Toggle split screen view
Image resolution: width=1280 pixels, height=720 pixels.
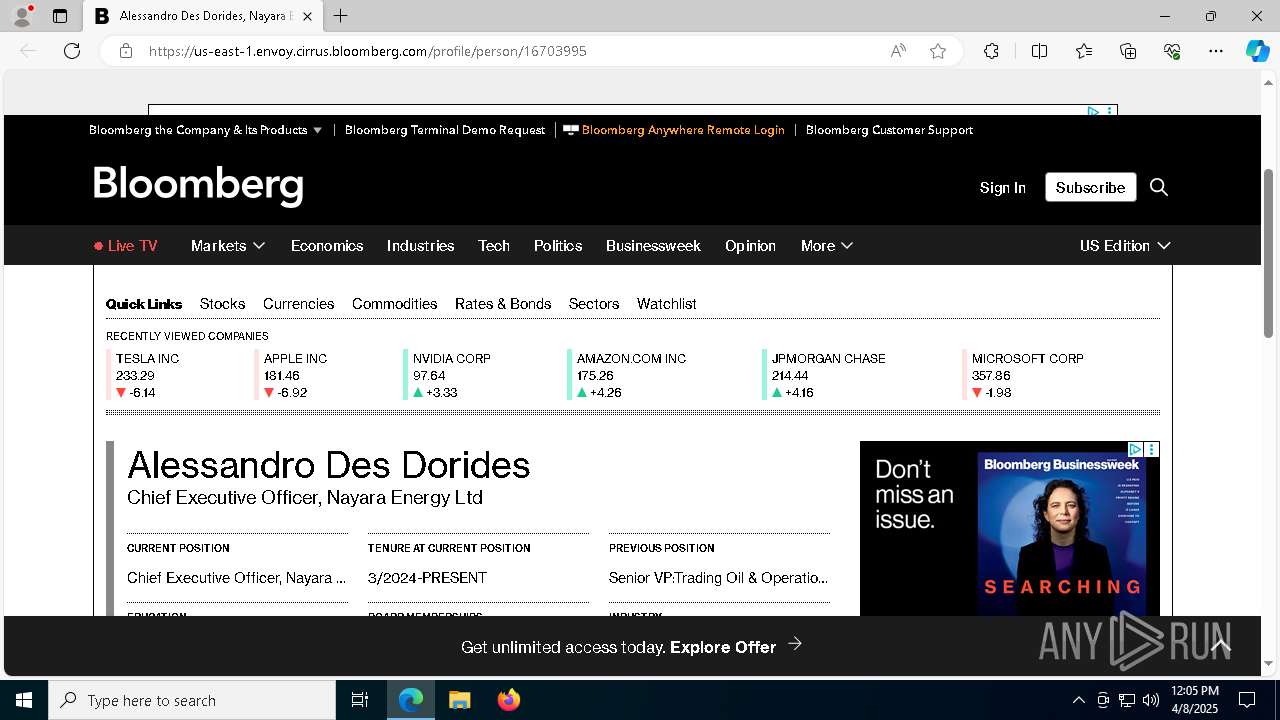pos(1039,51)
